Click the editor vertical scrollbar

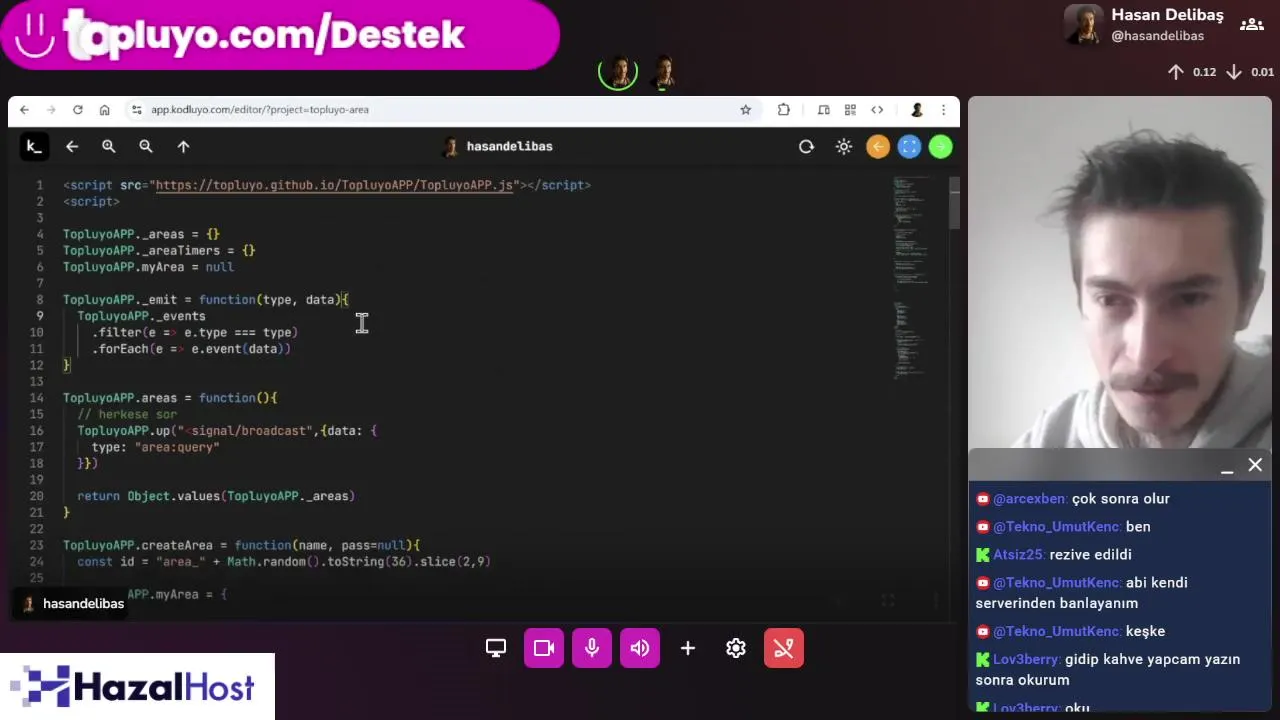(x=955, y=203)
